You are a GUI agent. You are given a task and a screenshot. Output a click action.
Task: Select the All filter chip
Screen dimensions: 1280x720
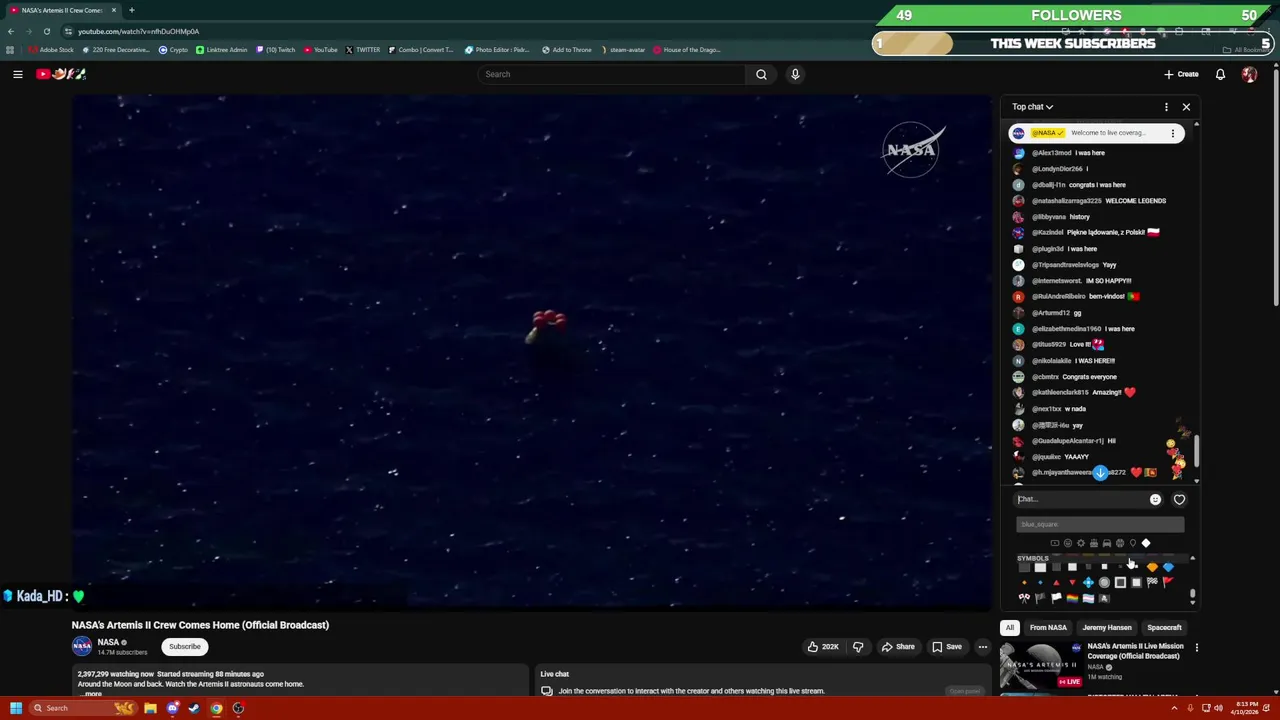1010,628
